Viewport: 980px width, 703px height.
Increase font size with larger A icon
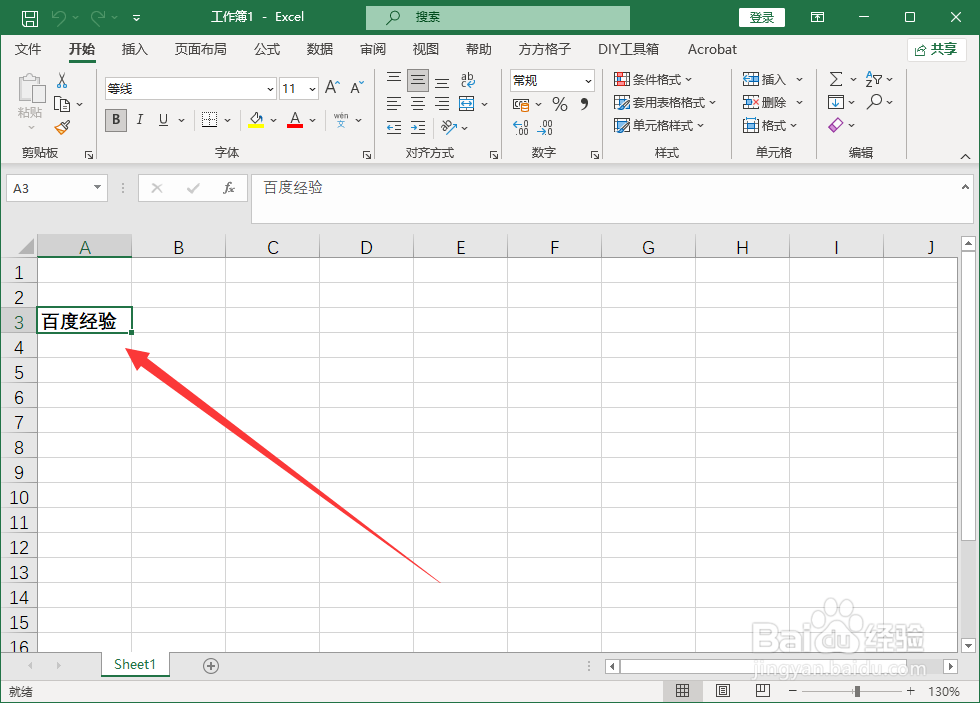[x=332, y=87]
